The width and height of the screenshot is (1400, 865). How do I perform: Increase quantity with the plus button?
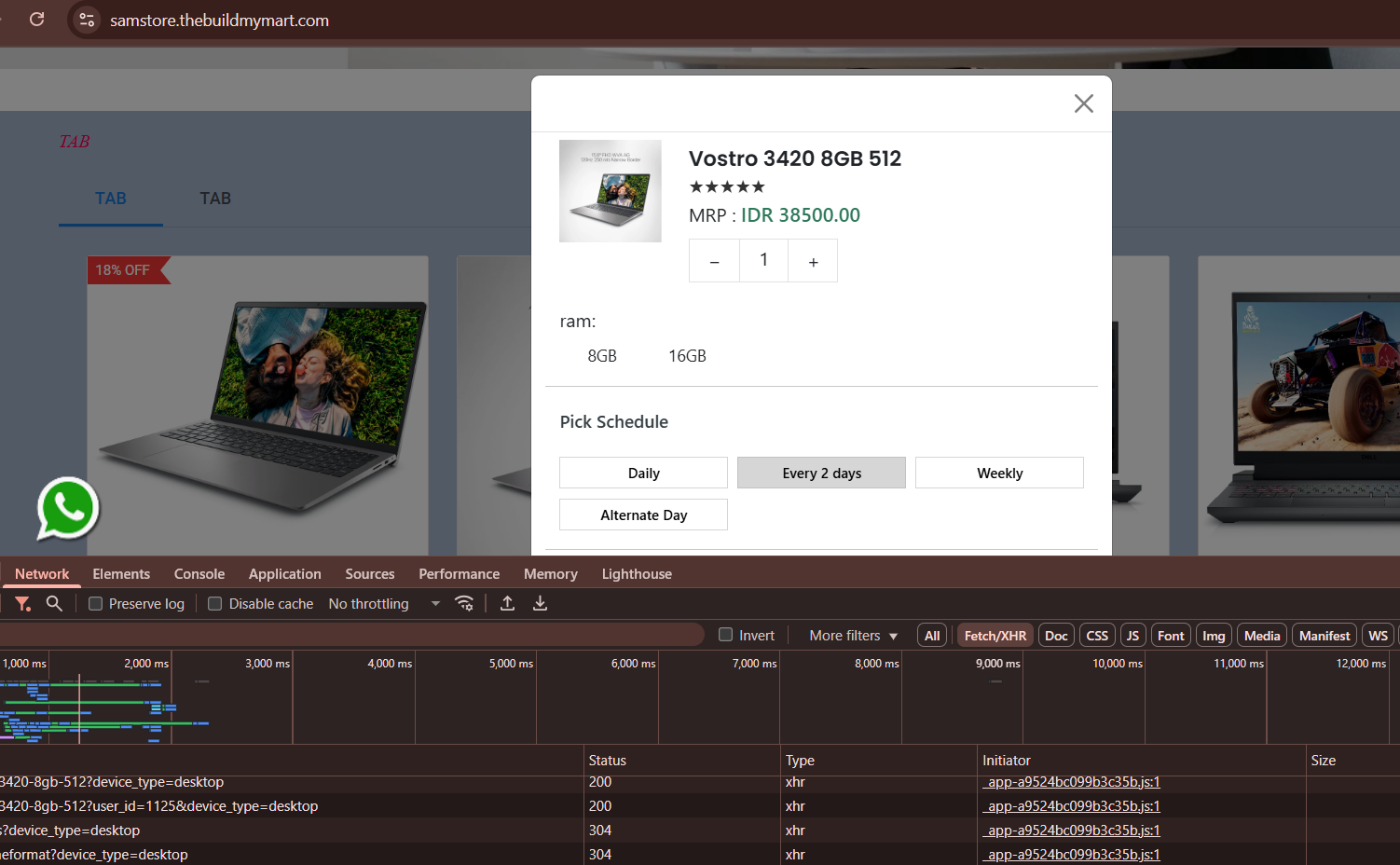coord(813,261)
